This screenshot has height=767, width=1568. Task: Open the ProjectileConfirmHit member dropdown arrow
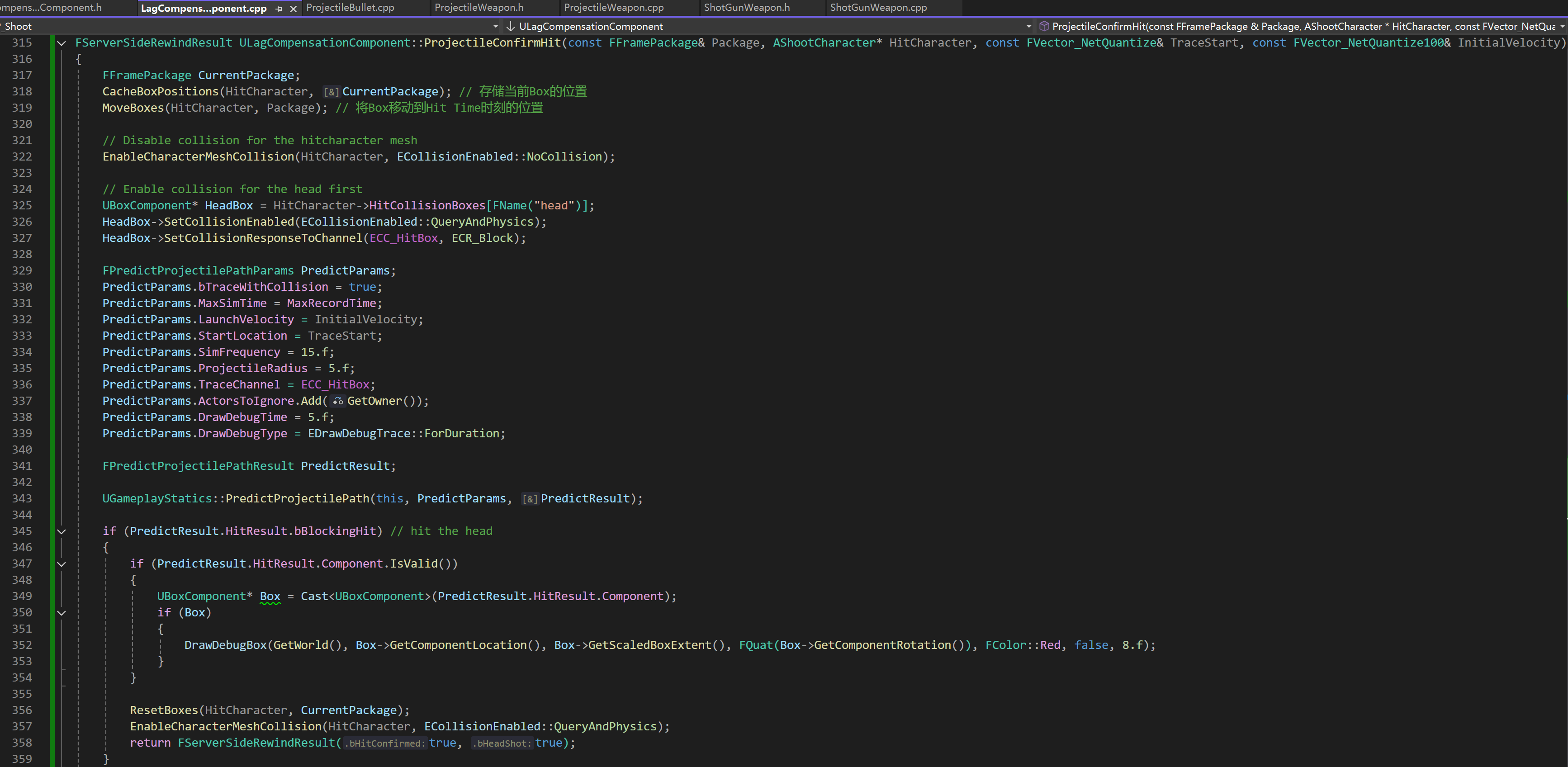pyautogui.click(x=1562, y=26)
